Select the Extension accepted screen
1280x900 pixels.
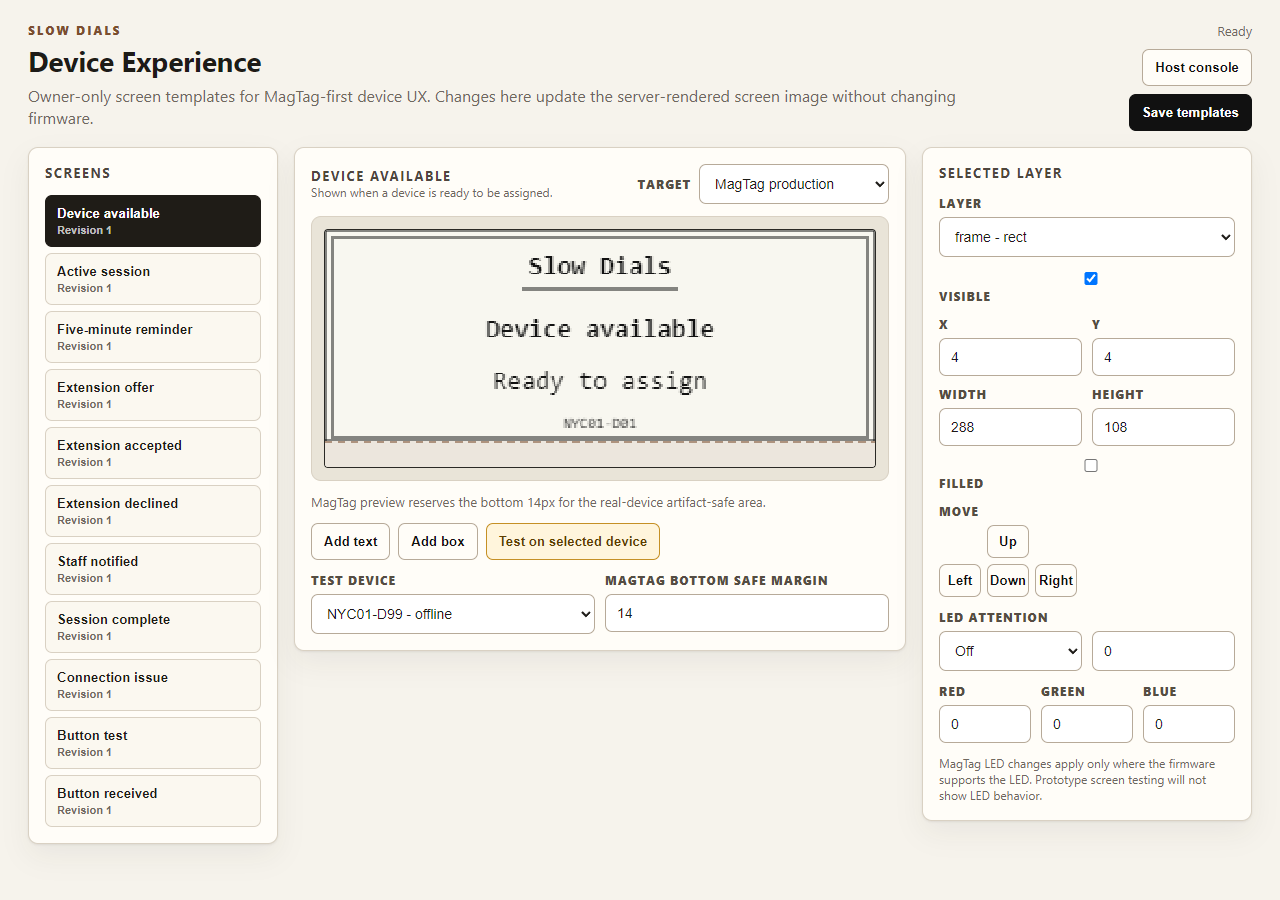(153, 453)
